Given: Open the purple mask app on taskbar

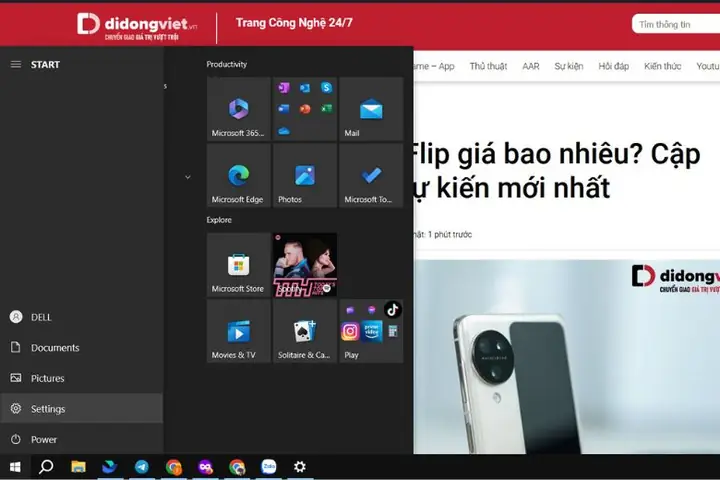Looking at the screenshot, I should coord(205,467).
